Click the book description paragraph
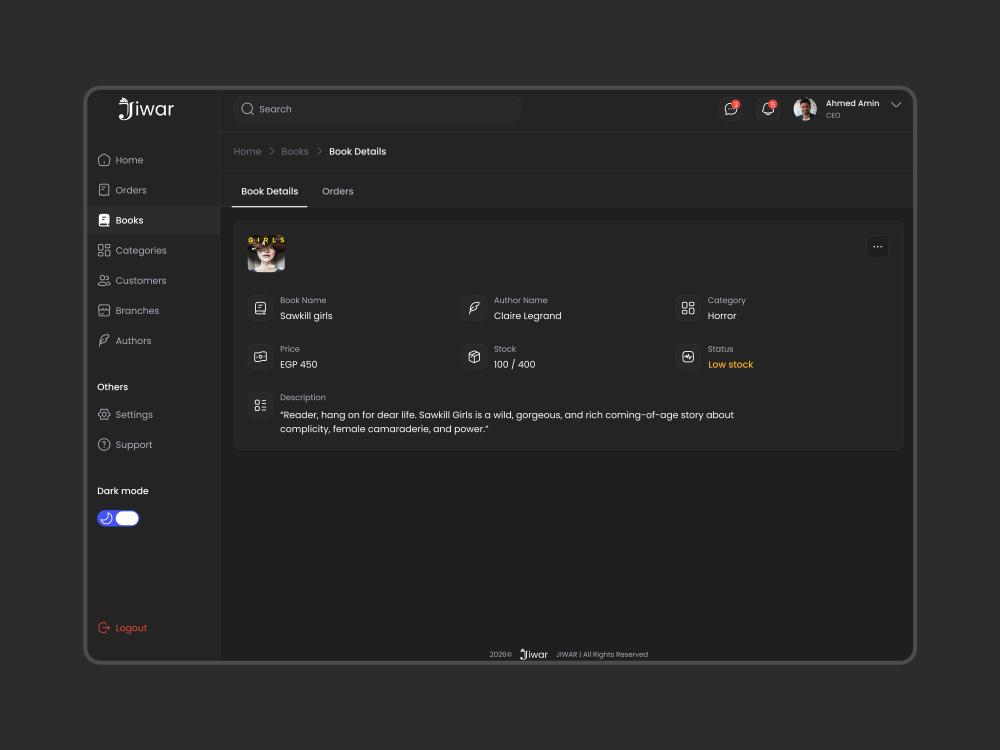The image size is (1000, 750). tap(507, 422)
